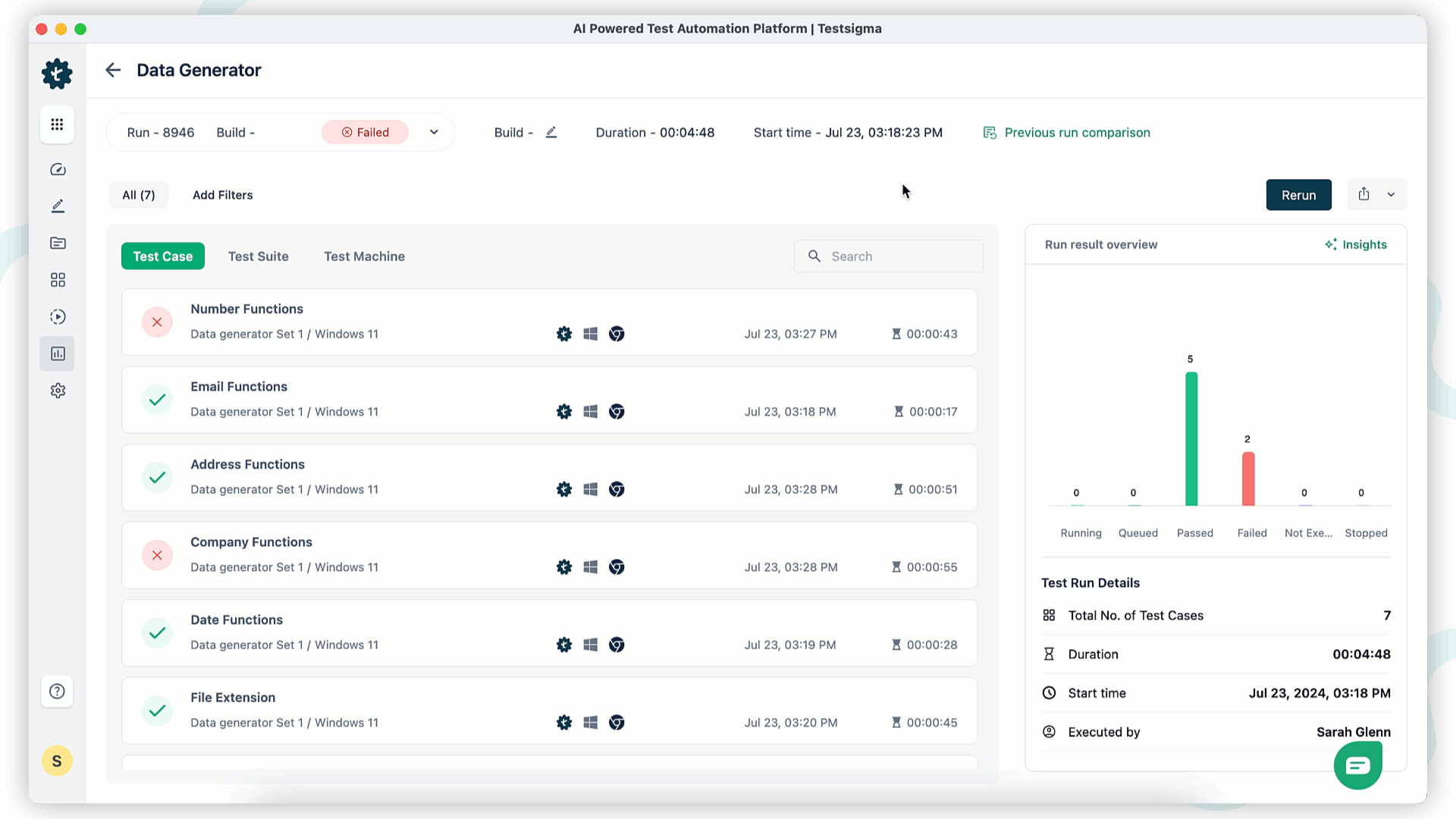This screenshot has width=1456, height=819.
Task: Go back with the left arrow
Action: [113, 71]
